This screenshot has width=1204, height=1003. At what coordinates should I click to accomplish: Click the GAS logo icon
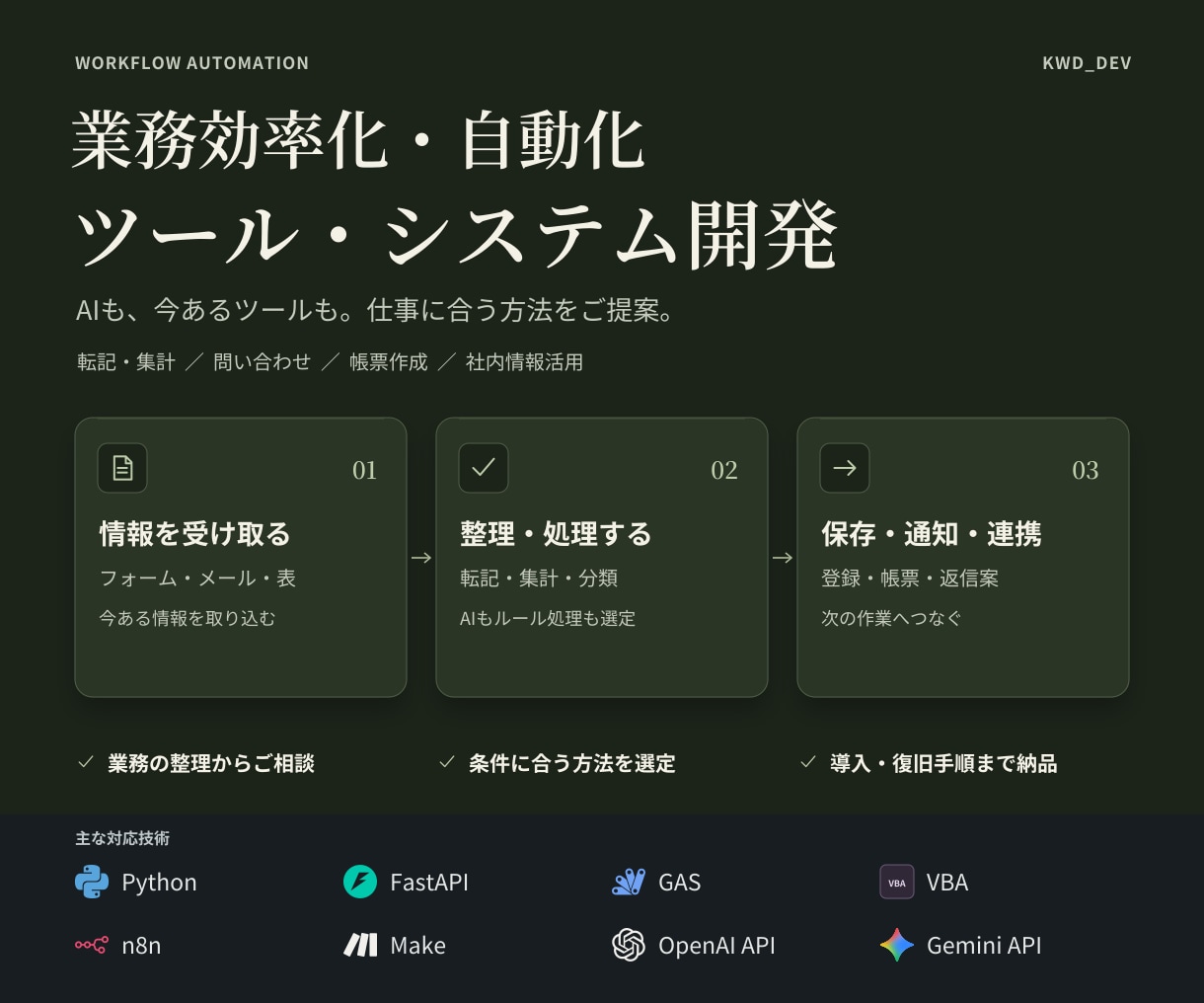629,882
